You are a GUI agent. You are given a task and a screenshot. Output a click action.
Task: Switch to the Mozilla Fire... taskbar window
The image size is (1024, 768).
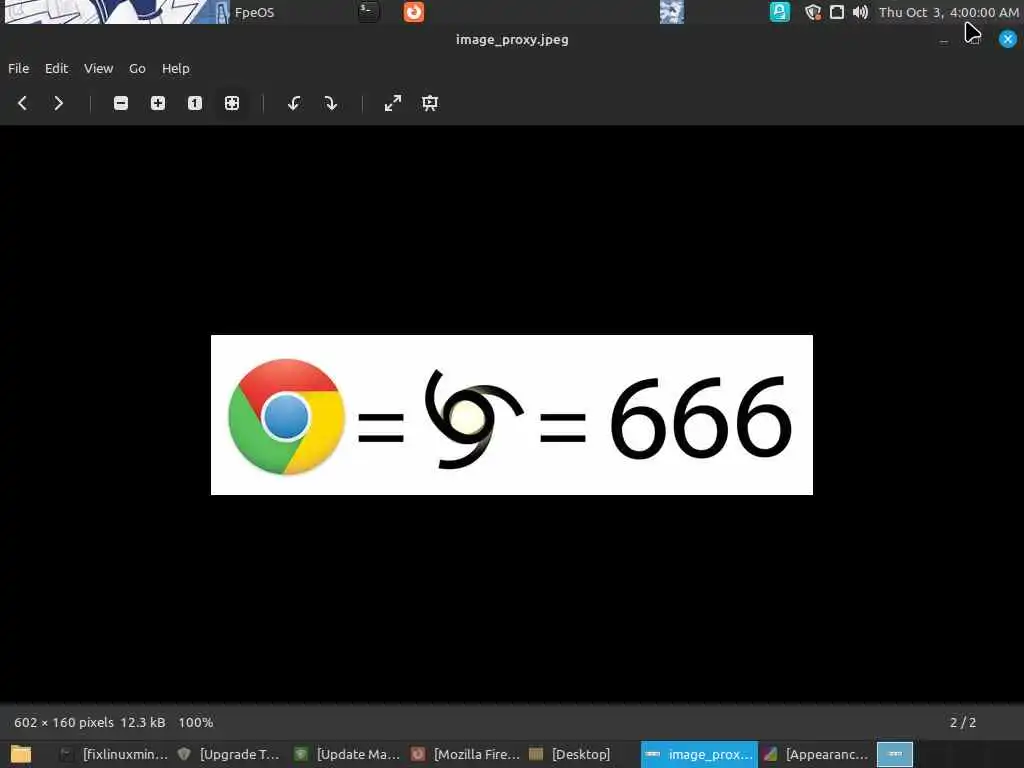(x=465, y=754)
